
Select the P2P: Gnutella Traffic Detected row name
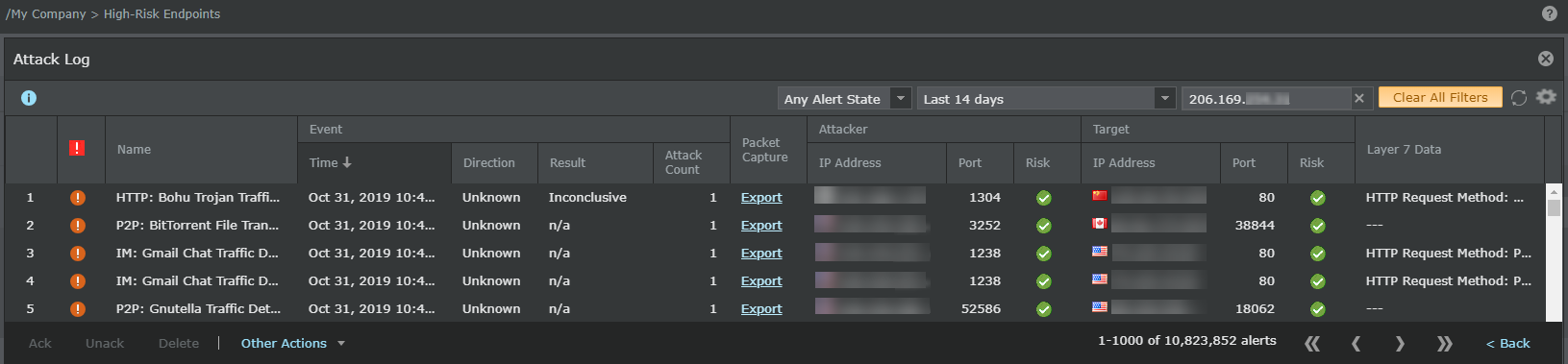[x=198, y=308]
